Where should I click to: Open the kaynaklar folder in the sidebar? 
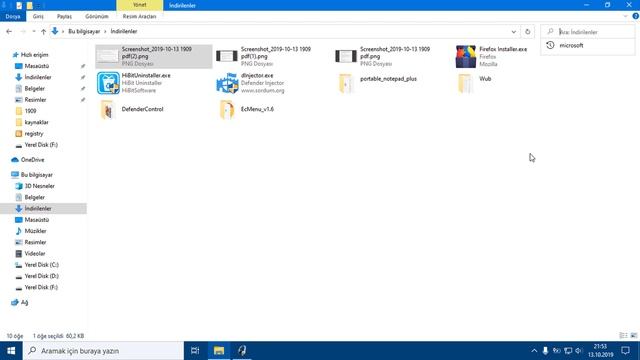(x=36, y=122)
